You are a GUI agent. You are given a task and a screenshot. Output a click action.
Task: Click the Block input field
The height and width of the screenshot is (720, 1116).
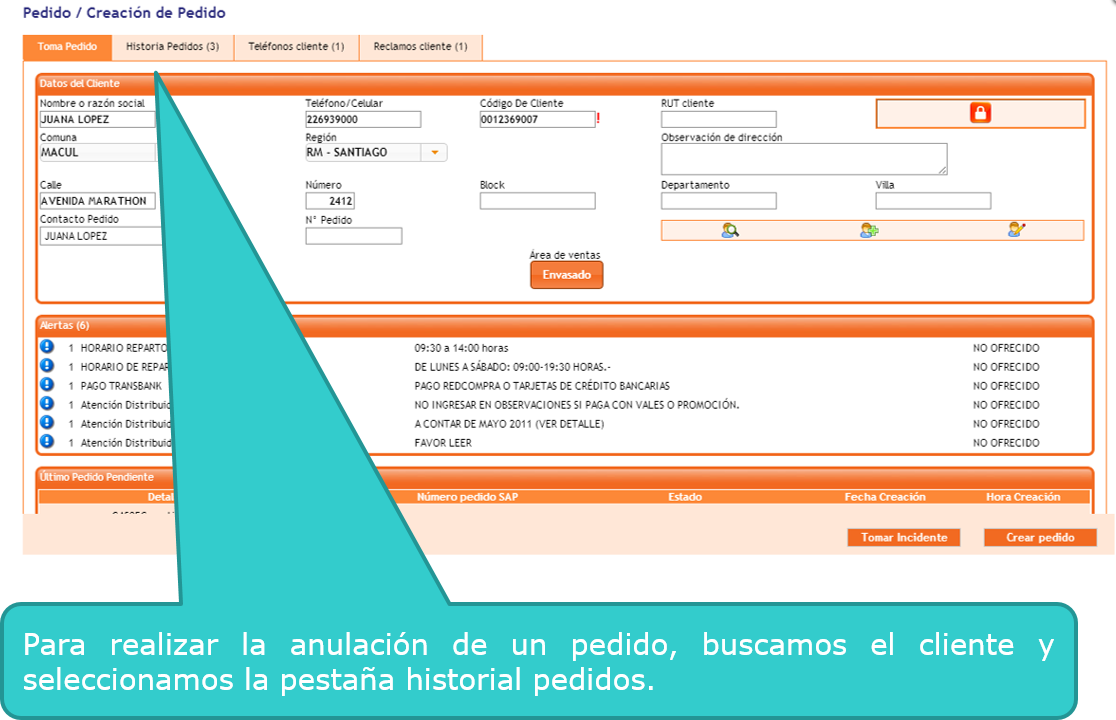click(537, 201)
